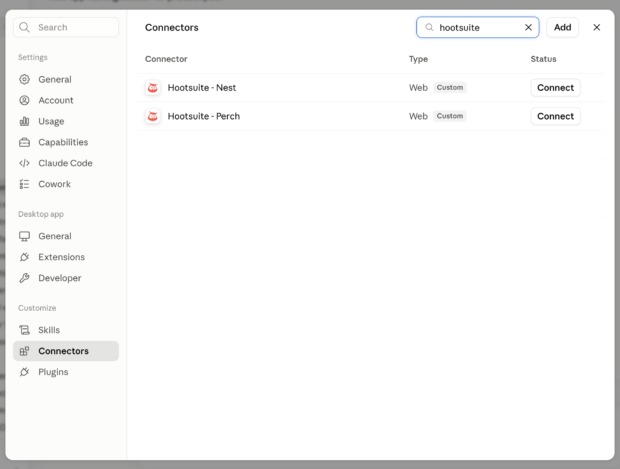
Task: Click the Account person icon
Action: [25, 100]
